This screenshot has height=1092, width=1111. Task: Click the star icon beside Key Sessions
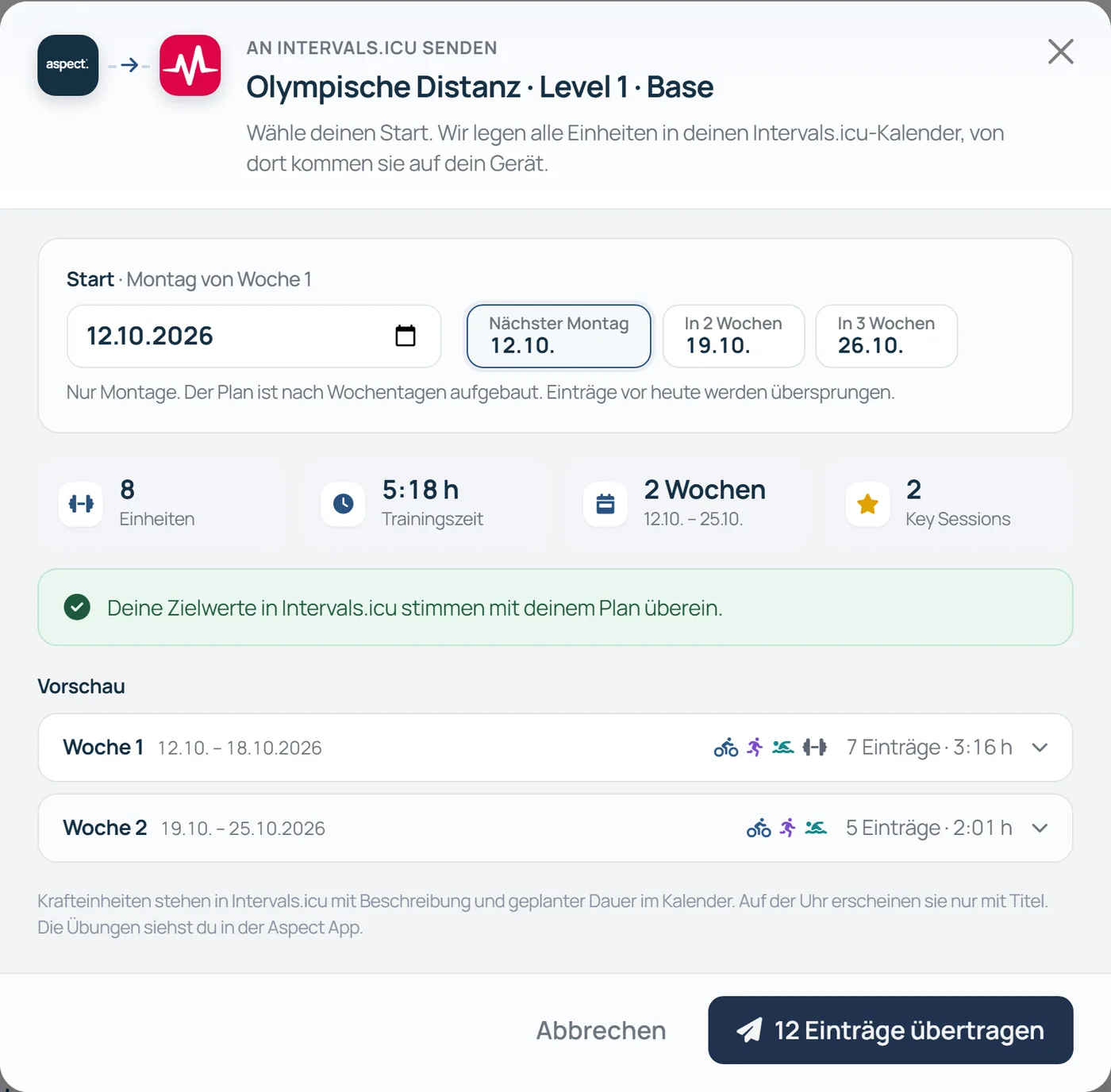click(x=867, y=504)
